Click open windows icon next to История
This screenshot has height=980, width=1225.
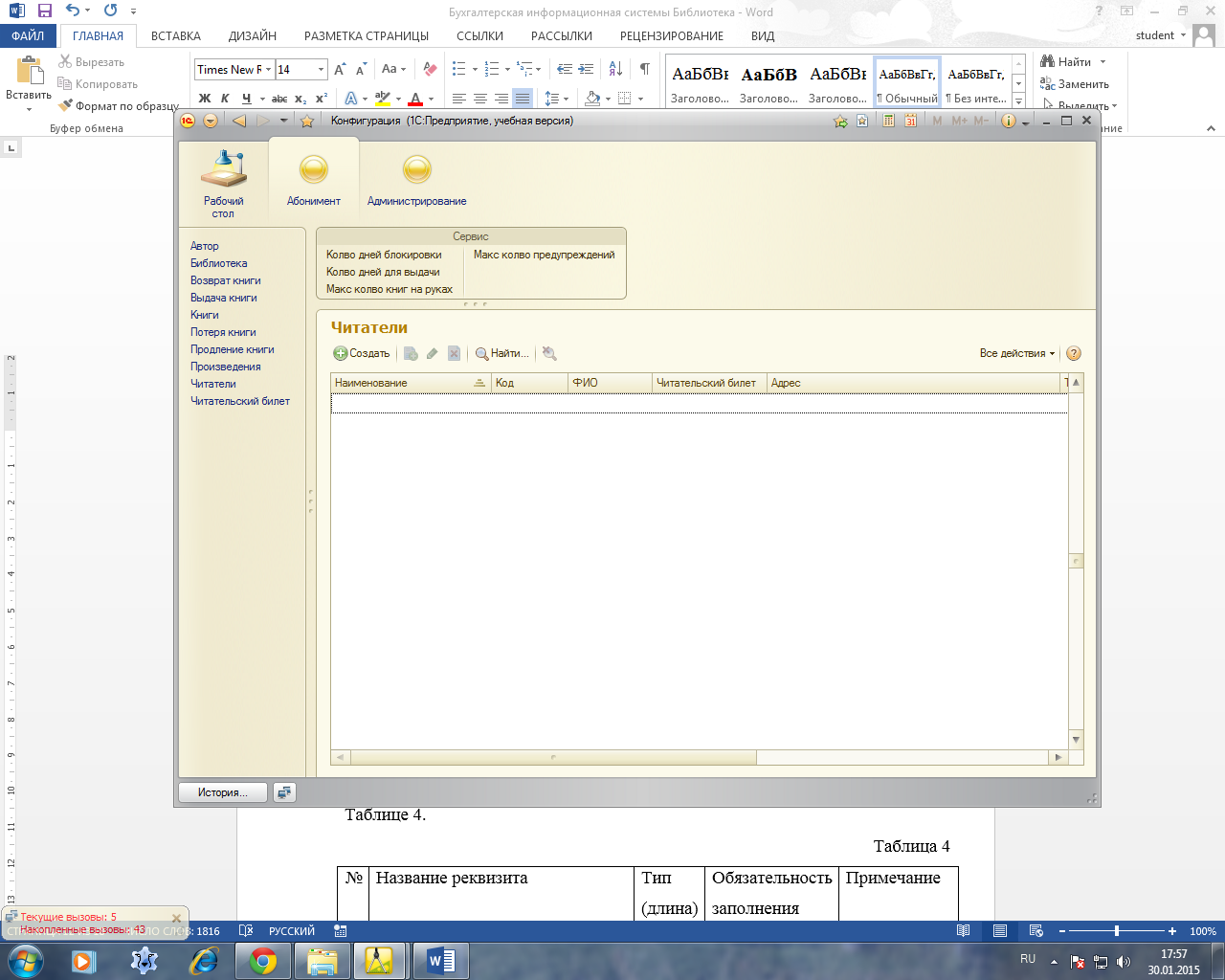tap(284, 792)
